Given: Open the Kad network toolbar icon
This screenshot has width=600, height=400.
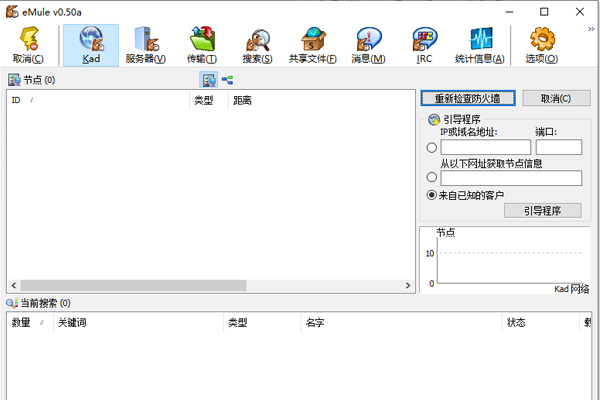Looking at the screenshot, I should [91, 45].
